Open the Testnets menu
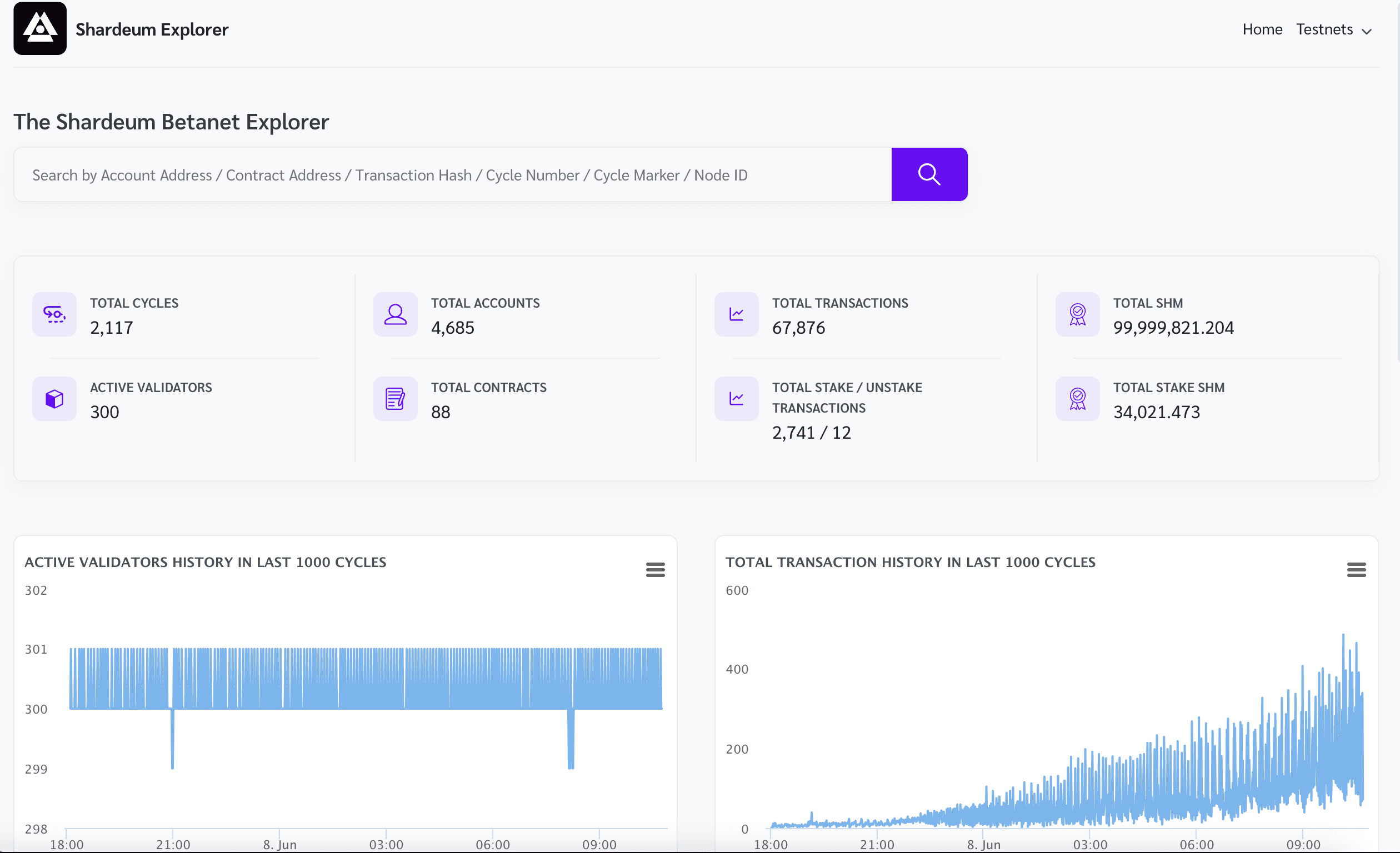Viewport: 1400px width, 853px height. [1333, 29]
